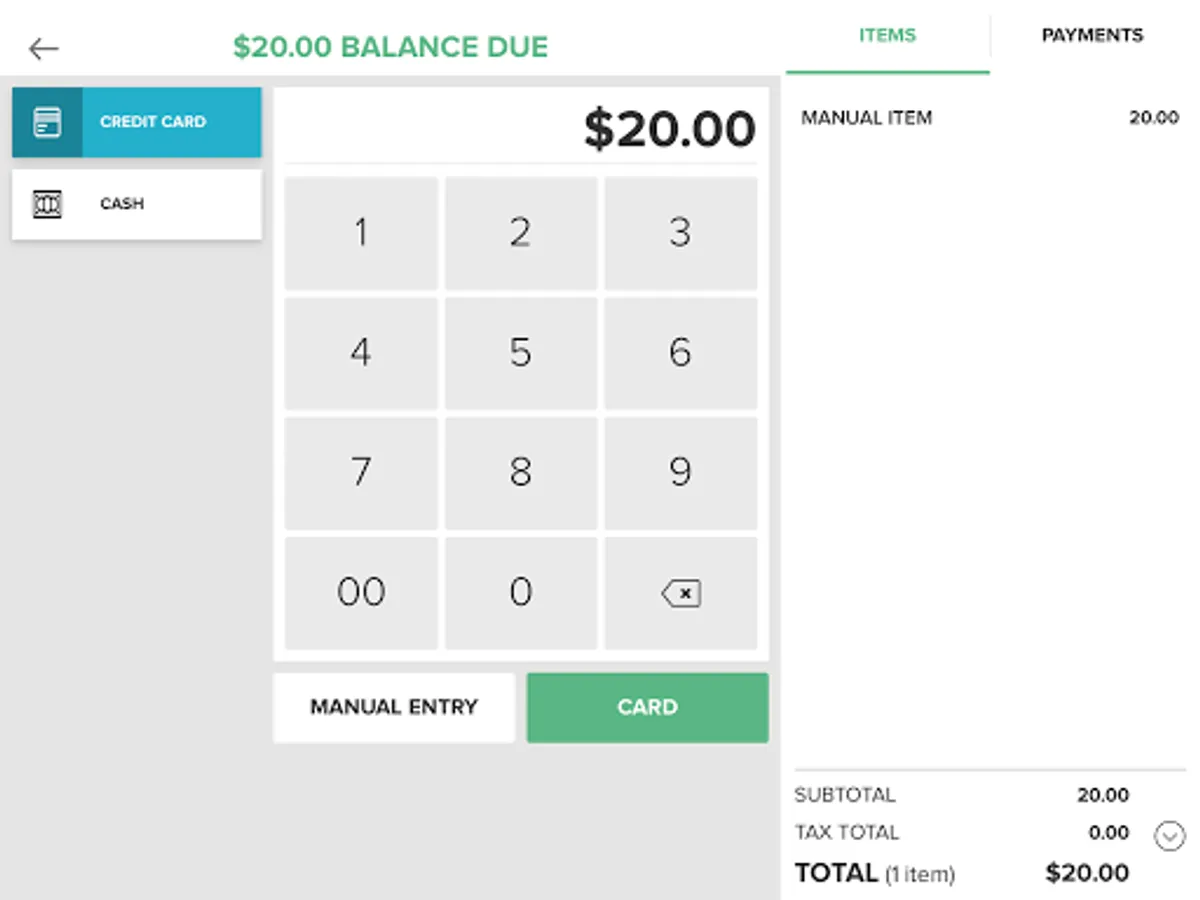Click the cash bill icon
Image resolution: width=1200 pixels, height=900 pixels.
47,204
